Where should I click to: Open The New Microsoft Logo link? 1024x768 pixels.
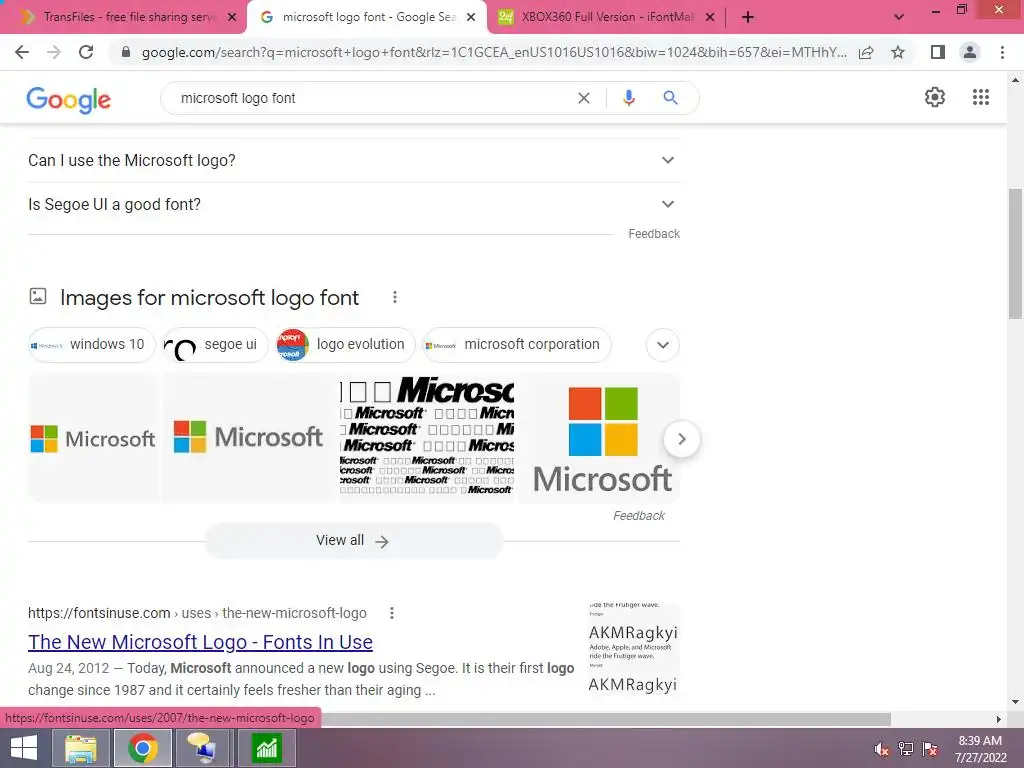(x=200, y=642)
